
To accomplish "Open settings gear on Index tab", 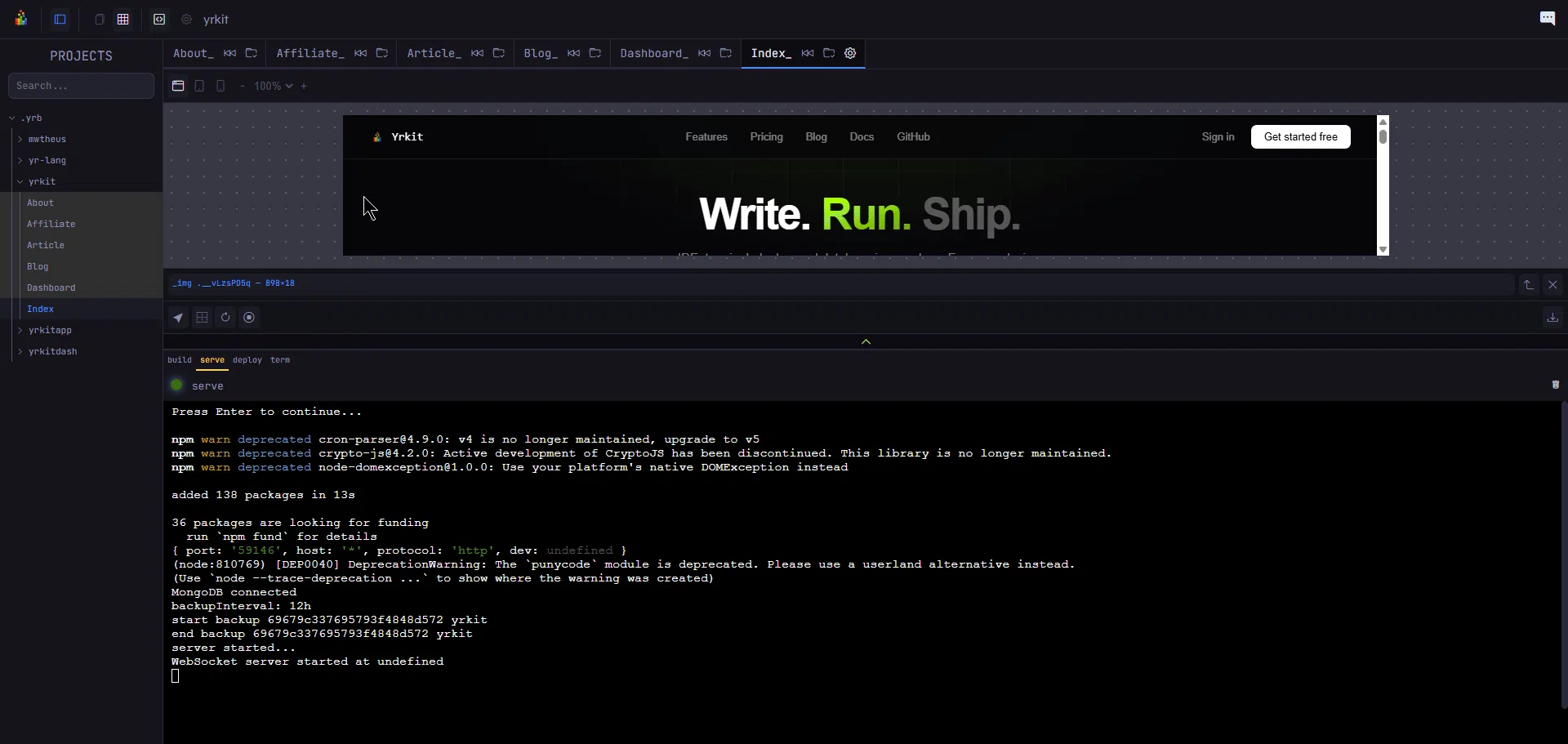I will click(x=850, y=53).
